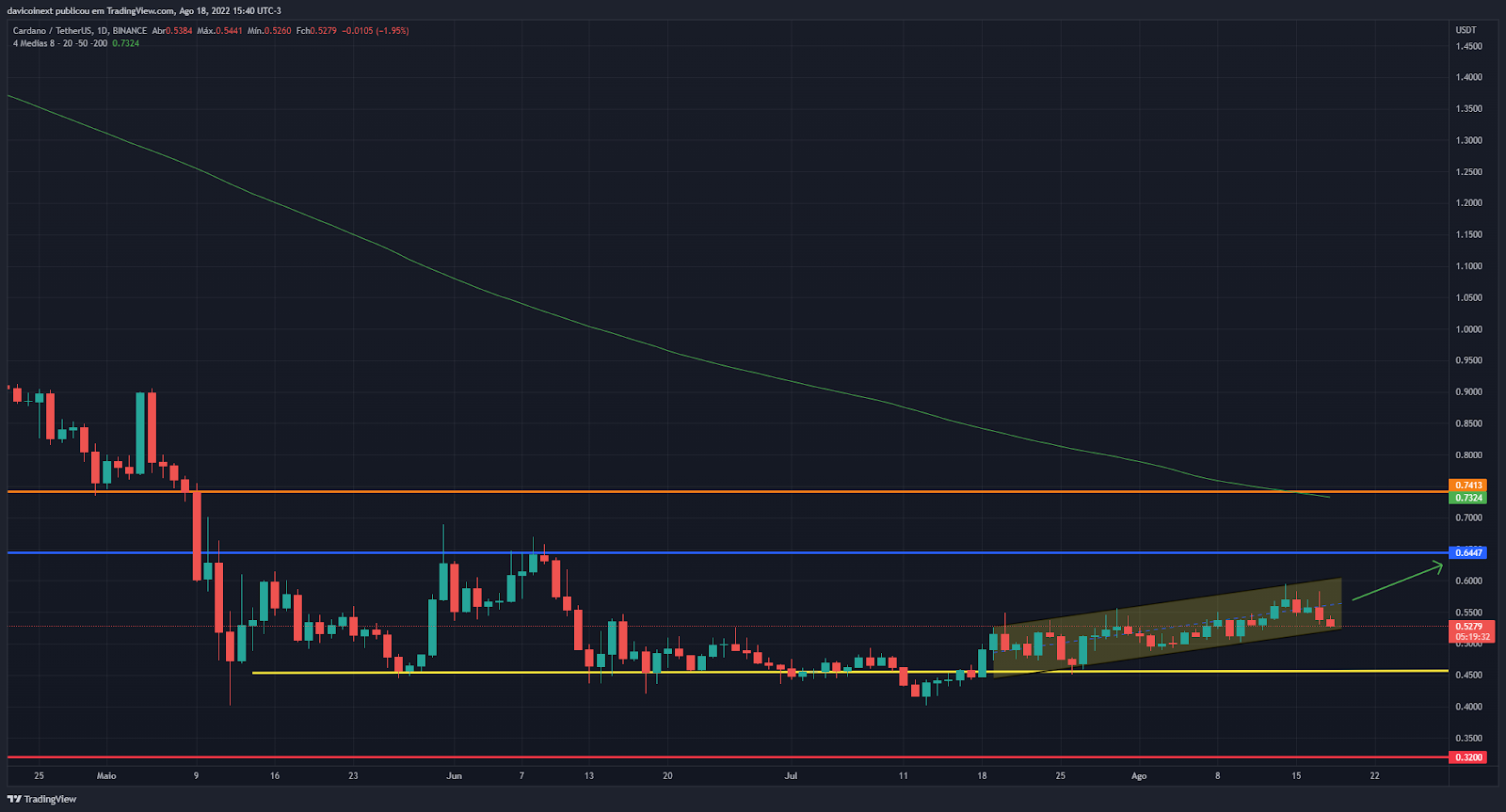Click the 1.2000 price axis label

click(1468, 203)
